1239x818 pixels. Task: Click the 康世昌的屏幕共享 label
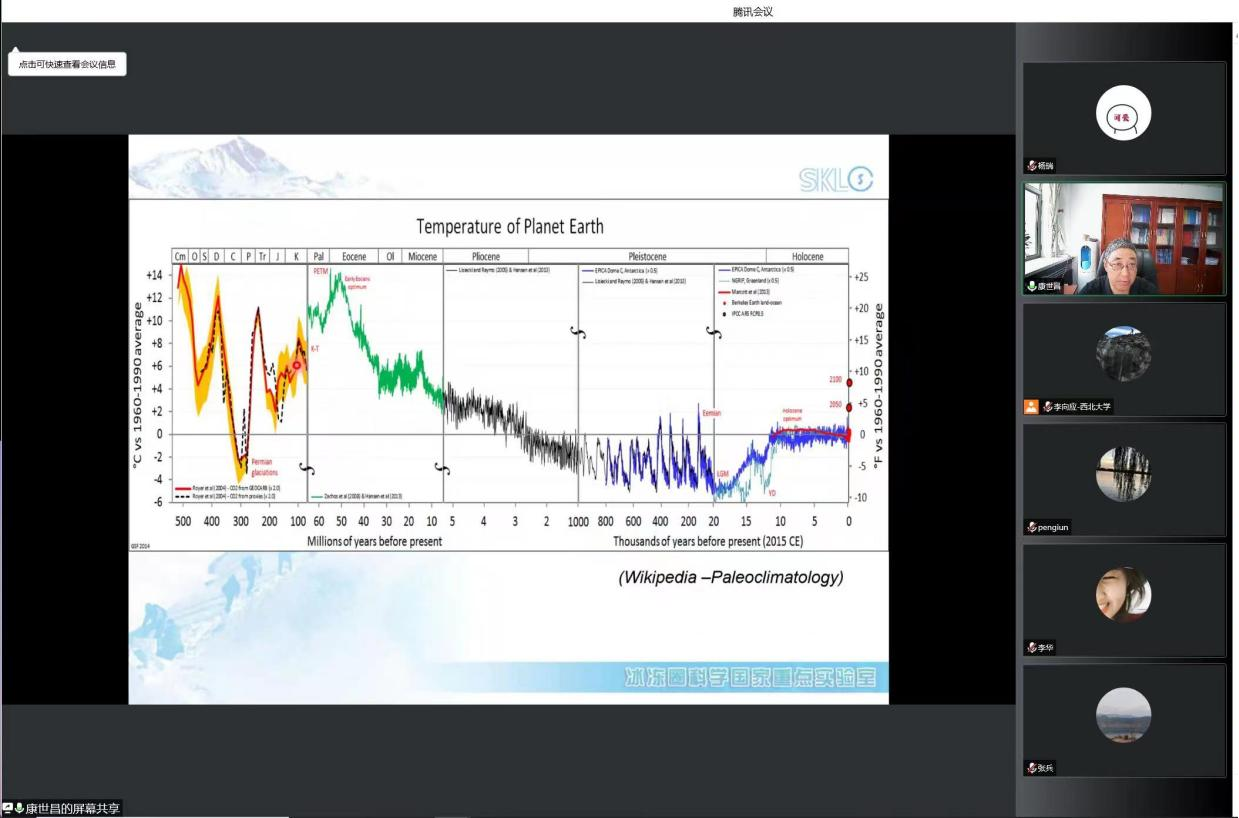(72, 808)
